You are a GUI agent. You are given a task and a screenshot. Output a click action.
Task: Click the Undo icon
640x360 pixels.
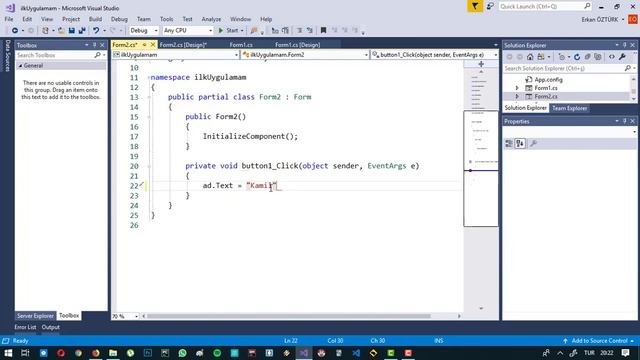tap(96, 31)
